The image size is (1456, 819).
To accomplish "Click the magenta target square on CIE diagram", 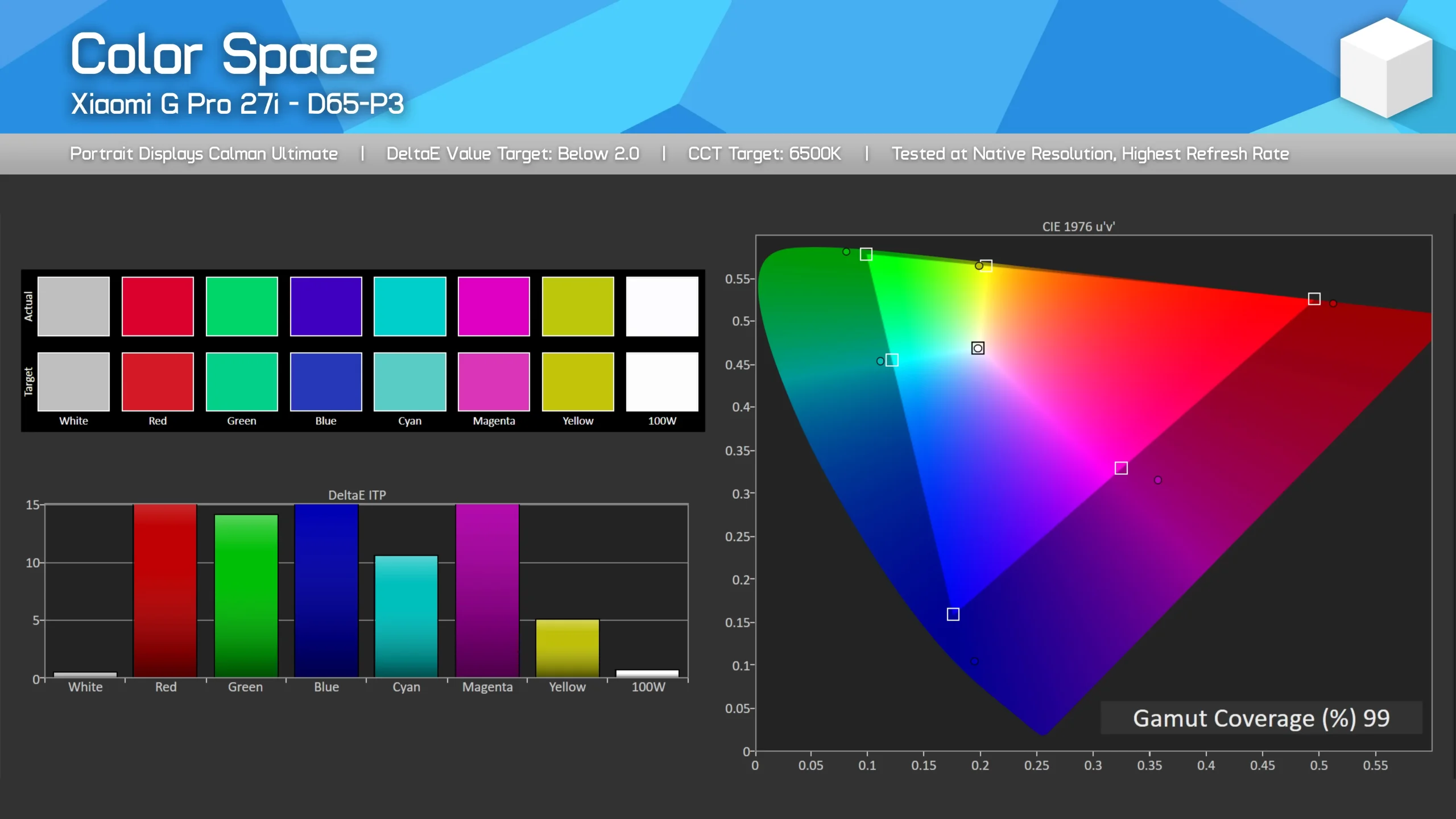I will coord(1121,468).
